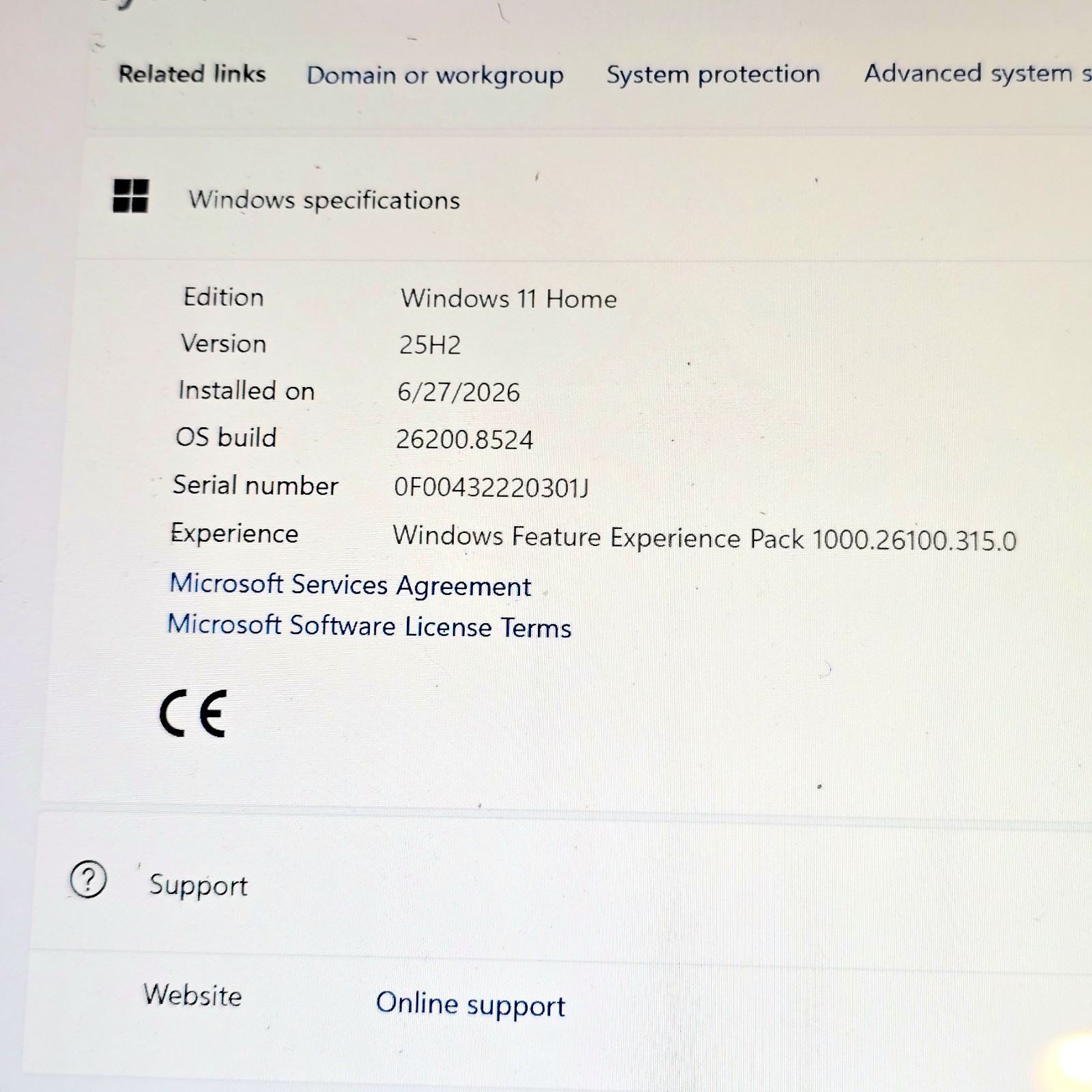Screen dimensions: 1092x1092
Task: Select the Edition value Windows 11 Home
Action: point(508,299)
